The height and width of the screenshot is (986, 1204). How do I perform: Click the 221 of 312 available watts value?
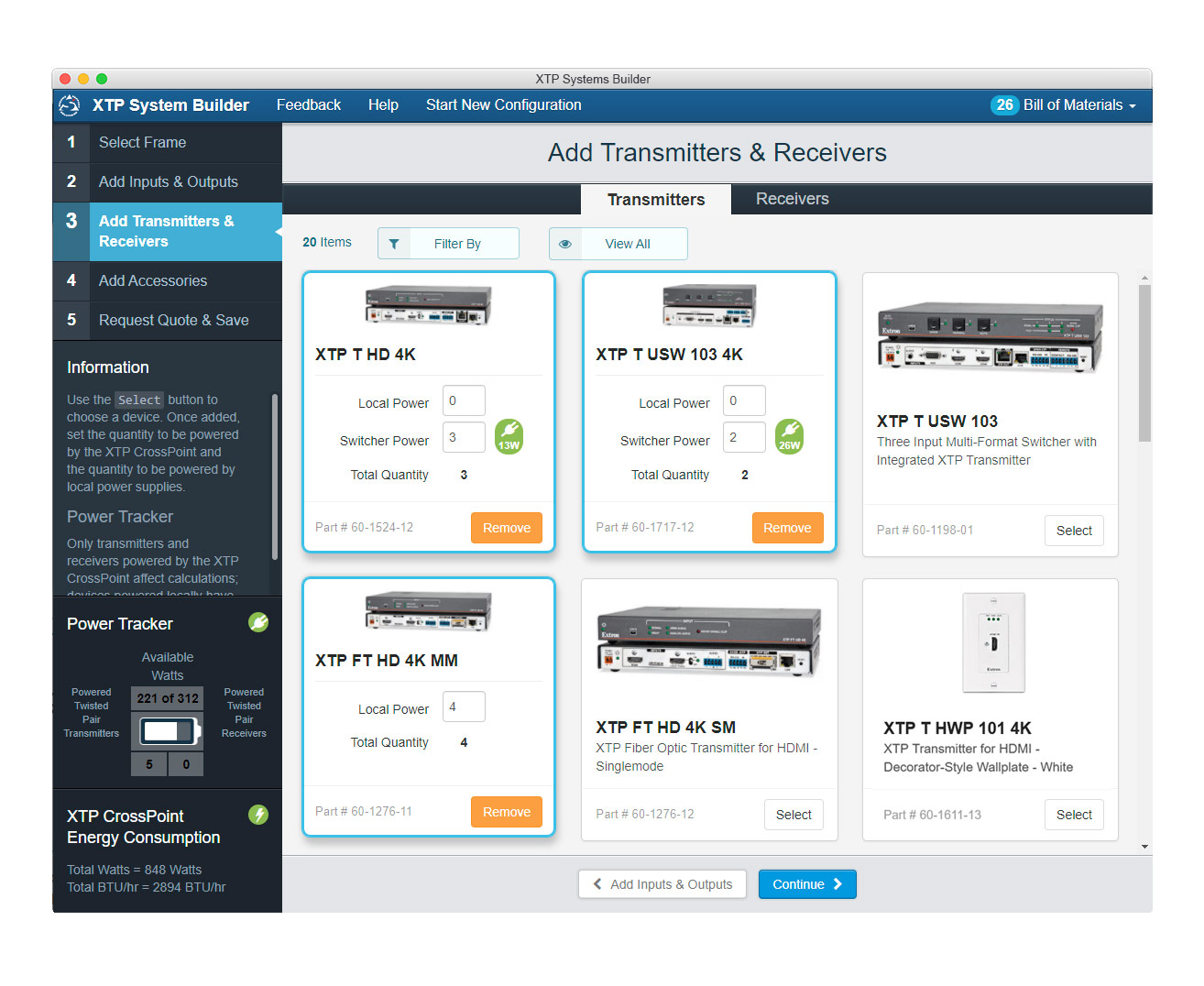(x=168, y=698)
